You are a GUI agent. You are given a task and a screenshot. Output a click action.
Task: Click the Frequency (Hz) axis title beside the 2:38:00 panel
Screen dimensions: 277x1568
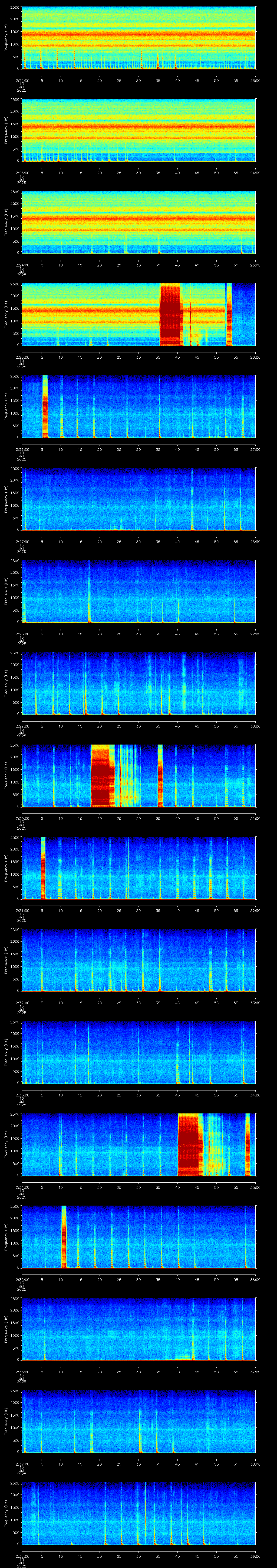coord(6,1514)
